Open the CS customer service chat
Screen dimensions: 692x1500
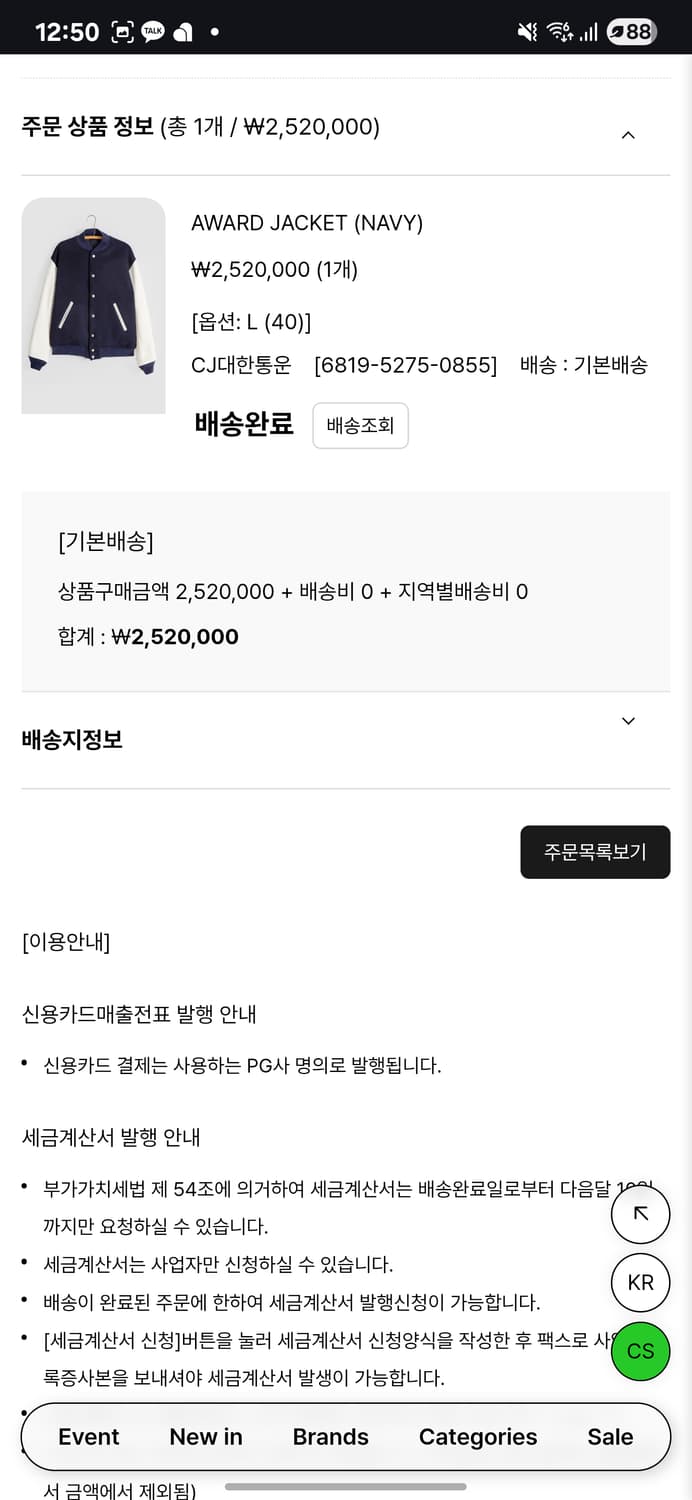(x=640, y=1351)
